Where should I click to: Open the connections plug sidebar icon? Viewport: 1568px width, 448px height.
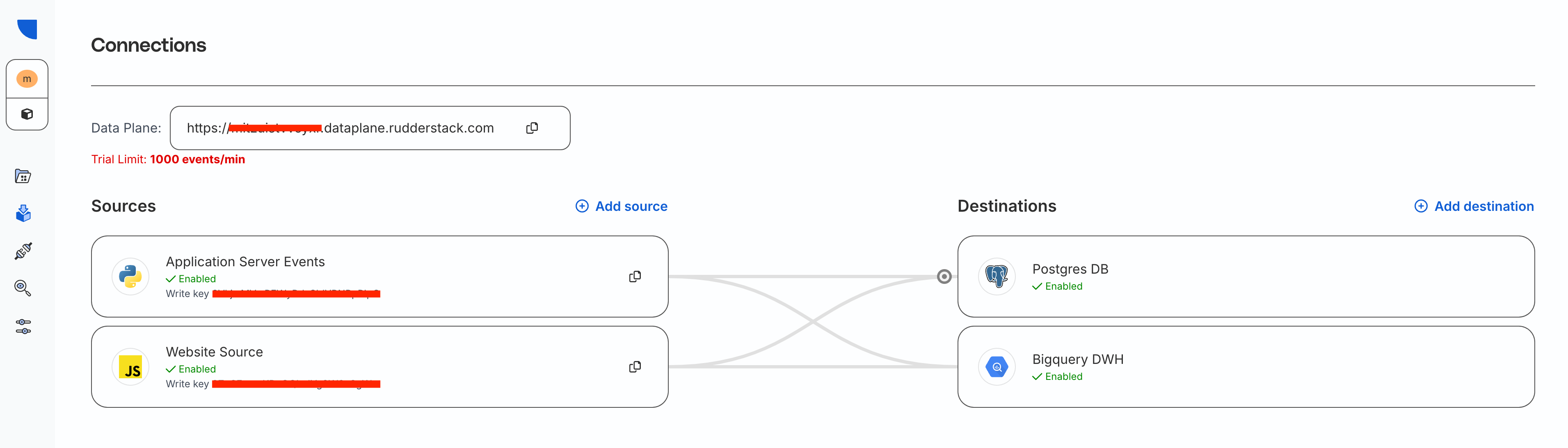coord(23,251)
